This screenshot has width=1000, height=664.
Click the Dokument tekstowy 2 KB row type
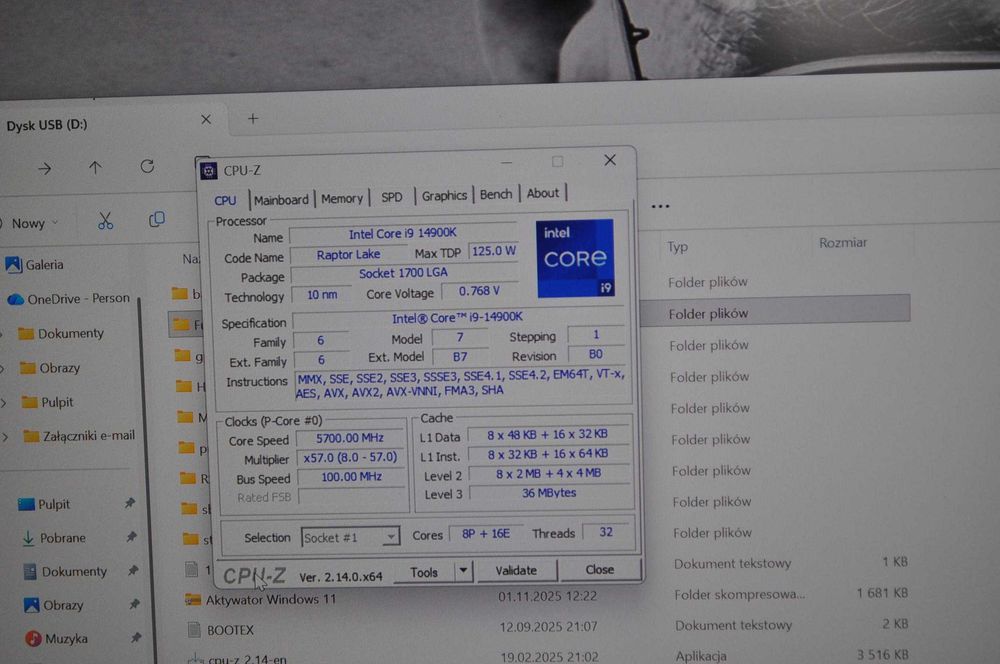[x=733, y=625]
